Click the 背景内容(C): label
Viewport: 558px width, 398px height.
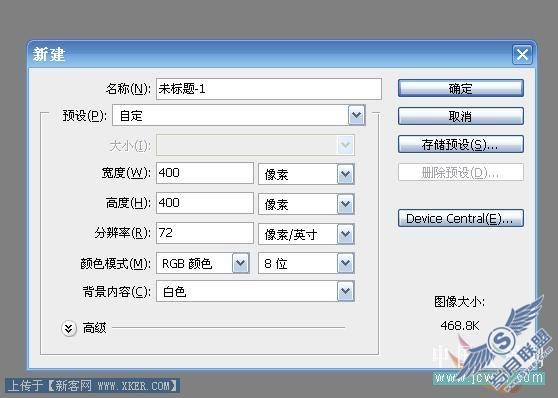coord(117,292)
